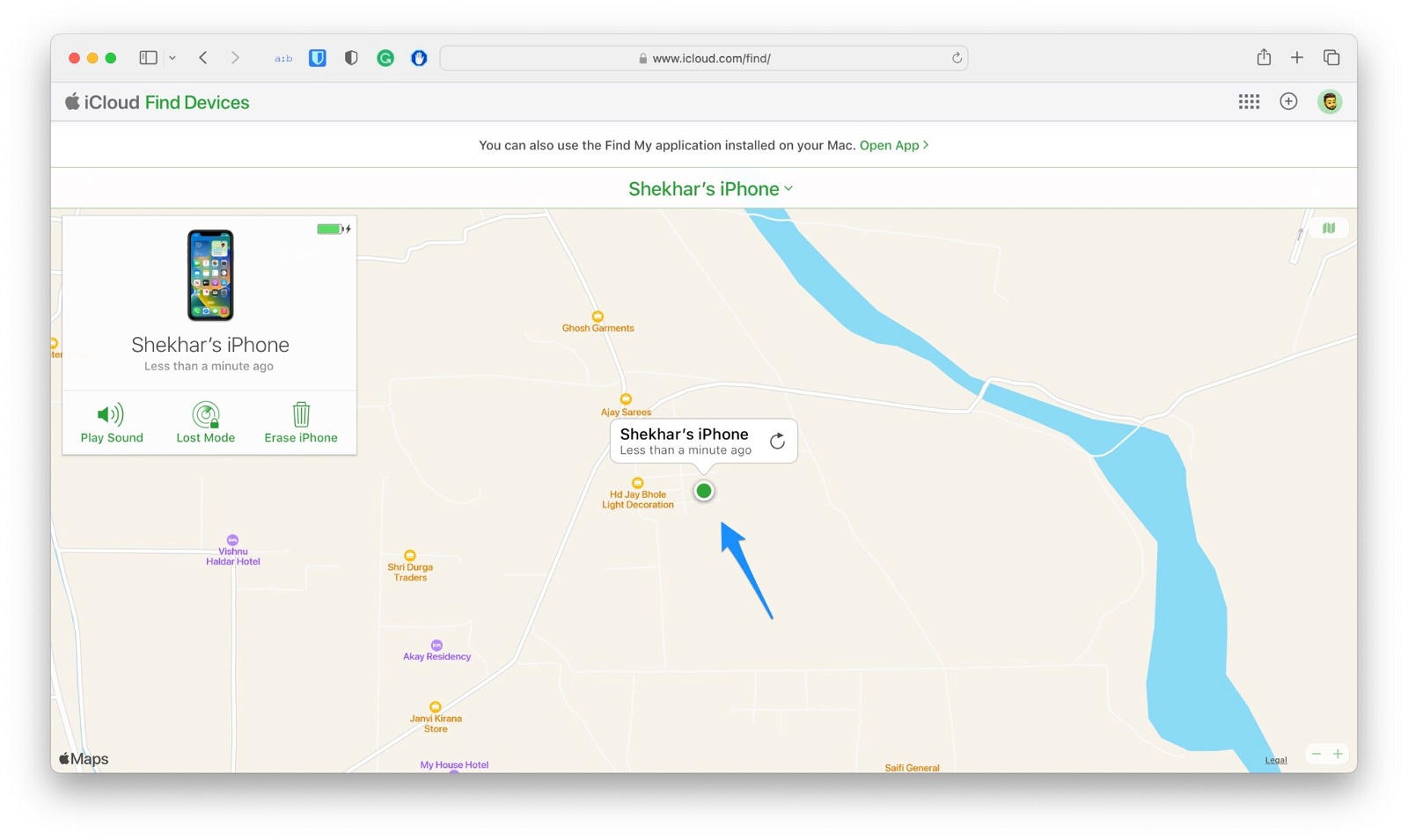Open the Grammarly extension
The height and width of the screenshot is (840, 1408).
385,58
